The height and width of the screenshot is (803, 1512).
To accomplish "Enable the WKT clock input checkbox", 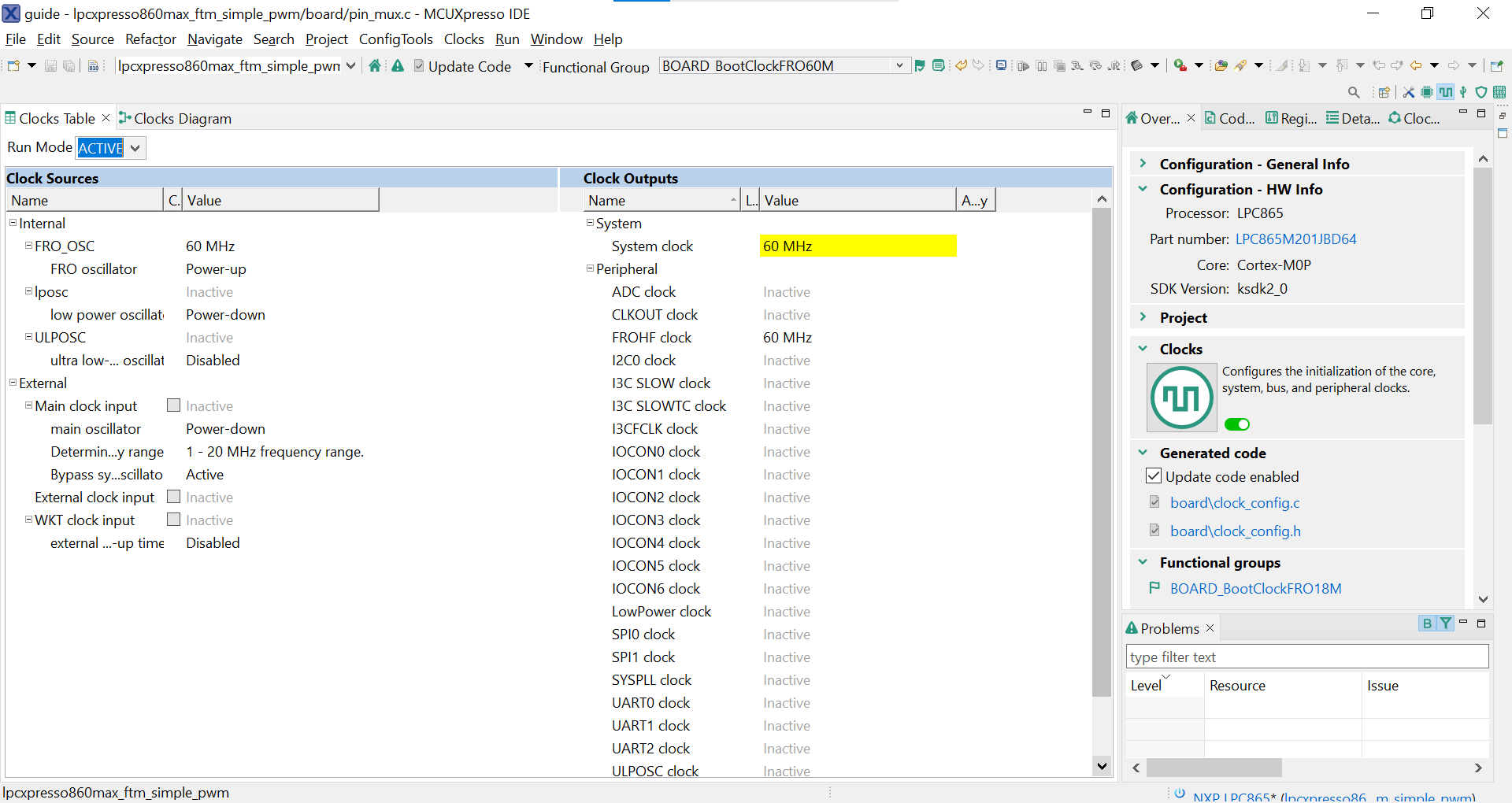I will point(174,520).
